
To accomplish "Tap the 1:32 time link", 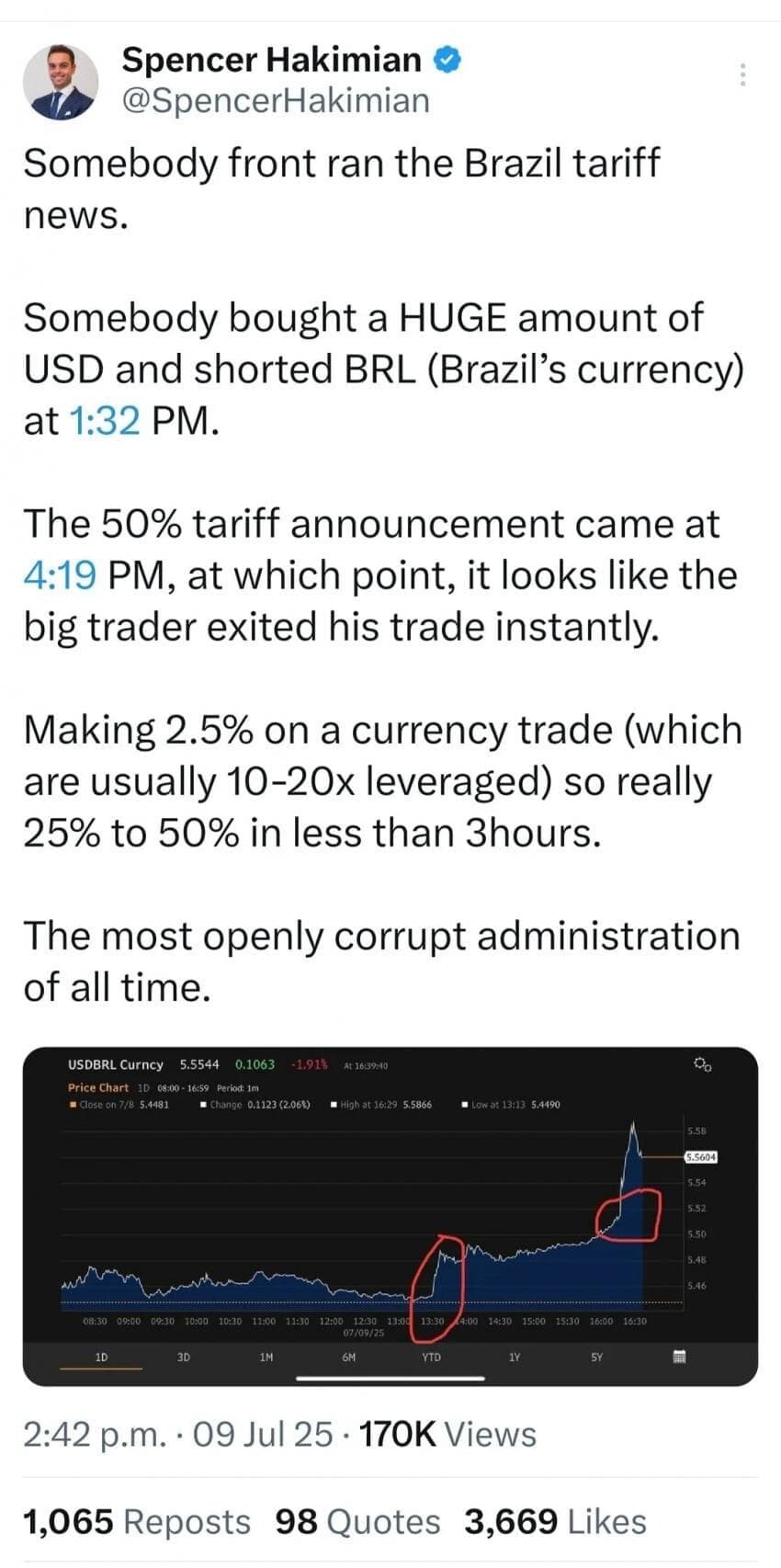I will click(x=104, y=420).
